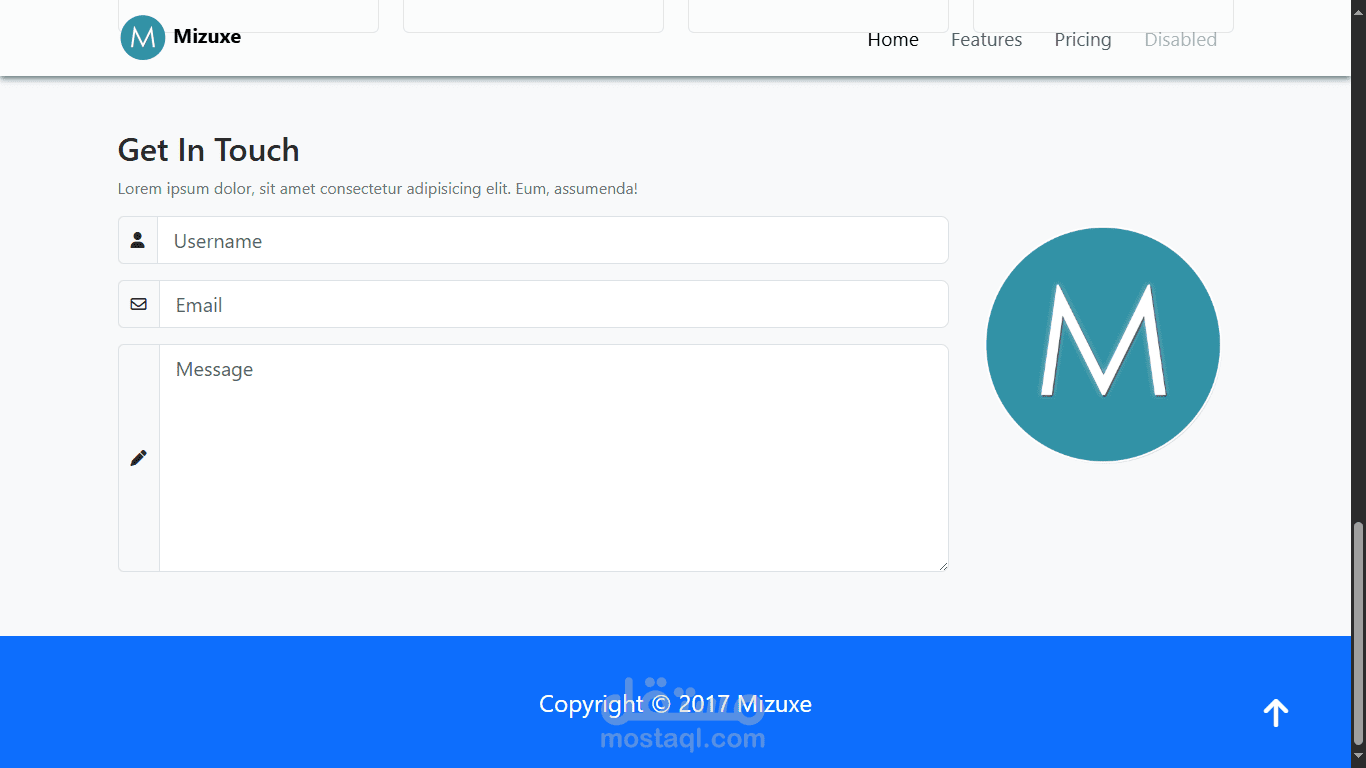
Task: Click the Mizuxe brand name text
Action: (207, 36)
